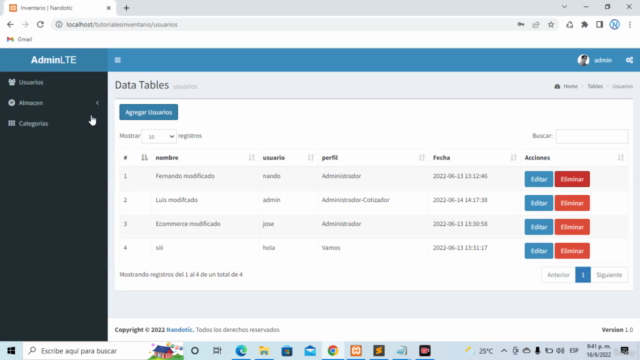
Task: Bookmark this page with the star
Action: pos(551,24)
